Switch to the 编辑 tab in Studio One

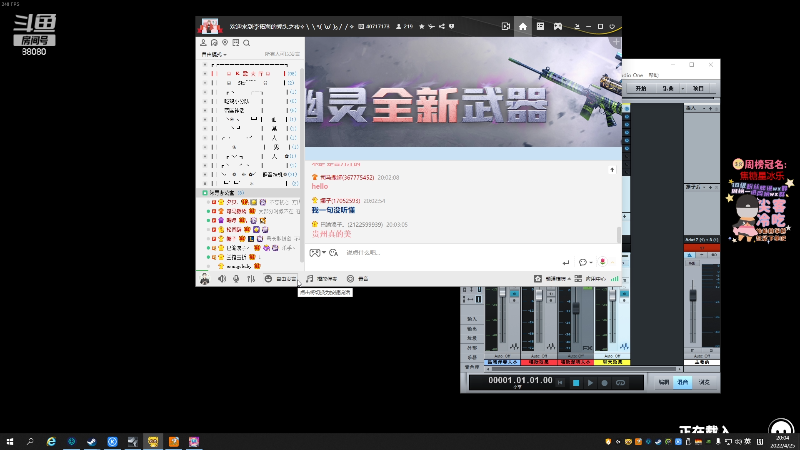click(x=663, y=382)
